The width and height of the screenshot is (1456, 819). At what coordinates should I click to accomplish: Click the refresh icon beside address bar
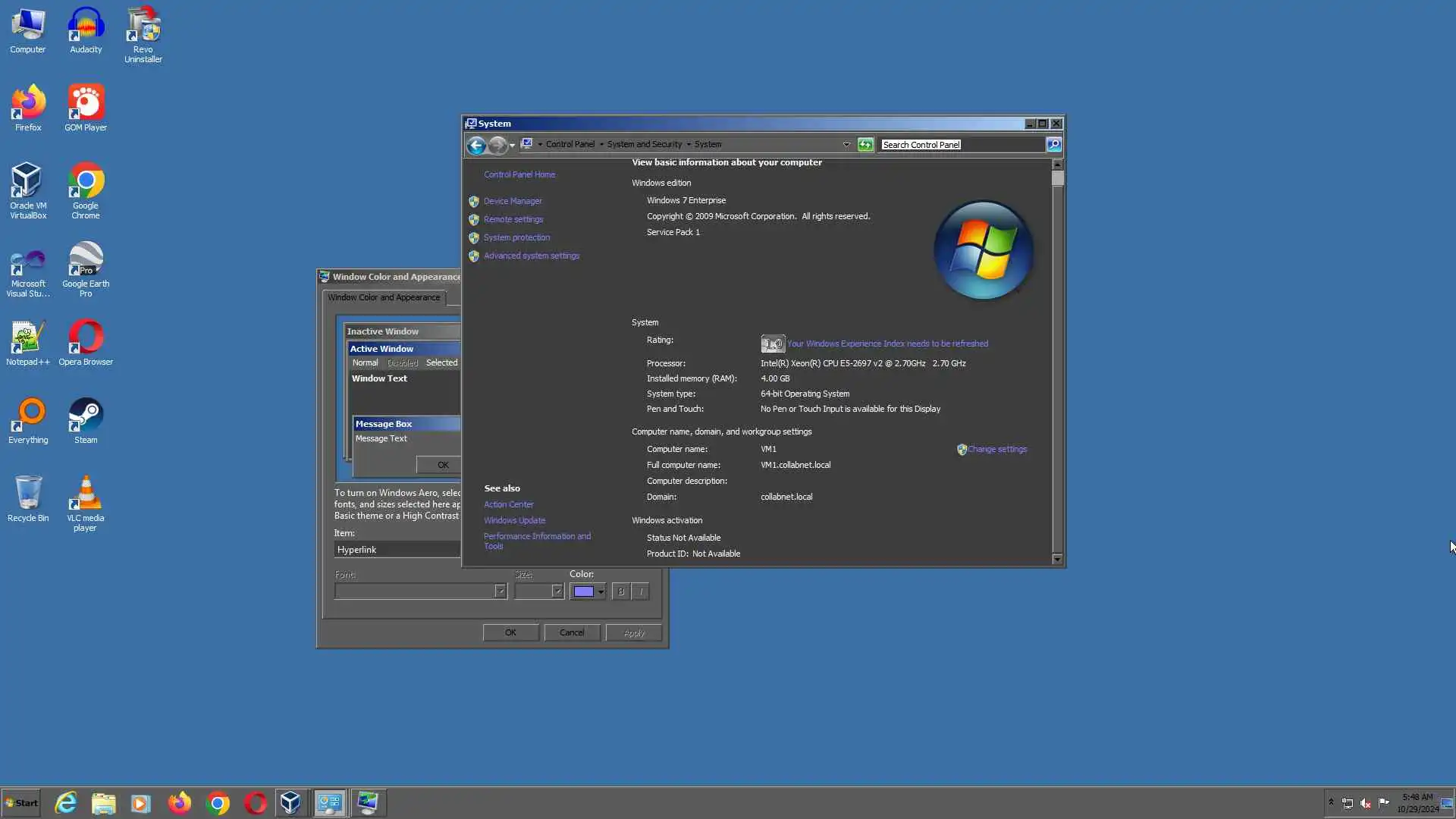pyautogui.click(x=865, y=145)
